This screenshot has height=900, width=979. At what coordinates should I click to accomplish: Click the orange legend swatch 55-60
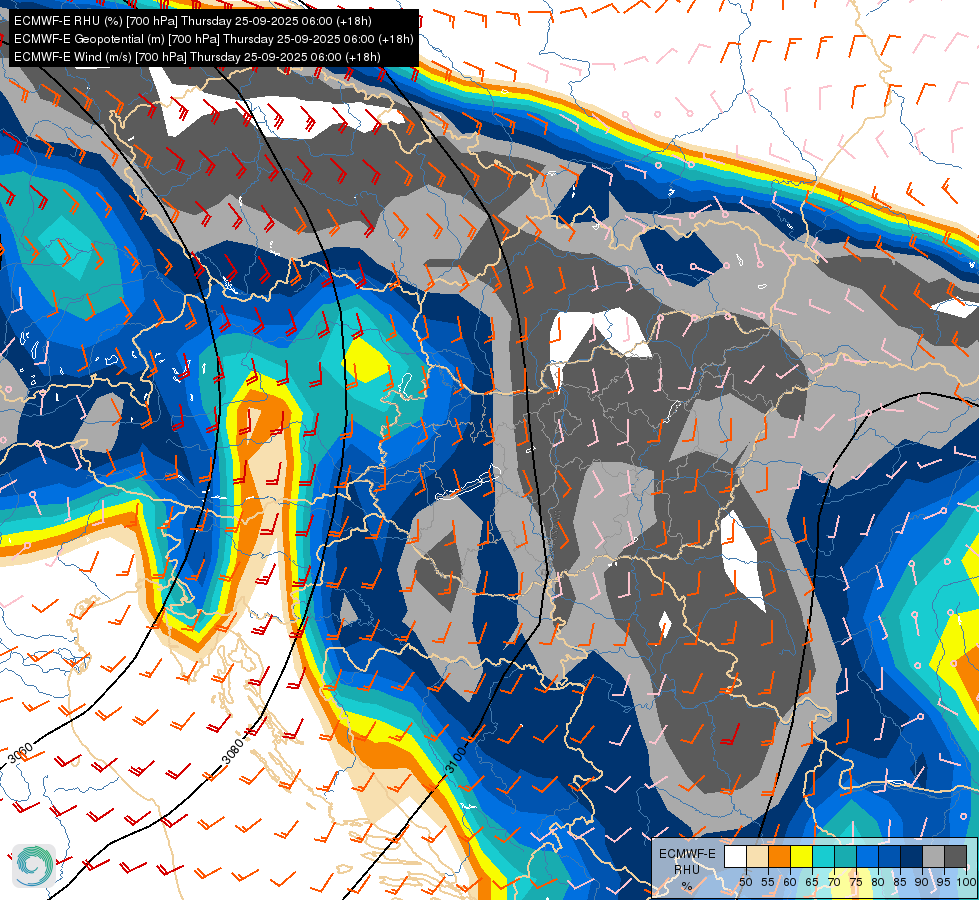(x=780, y=856)
